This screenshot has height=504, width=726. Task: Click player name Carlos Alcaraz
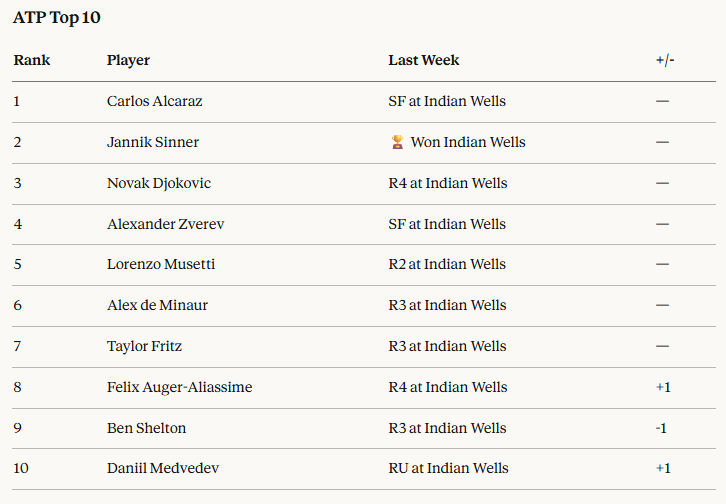(154, 101)
